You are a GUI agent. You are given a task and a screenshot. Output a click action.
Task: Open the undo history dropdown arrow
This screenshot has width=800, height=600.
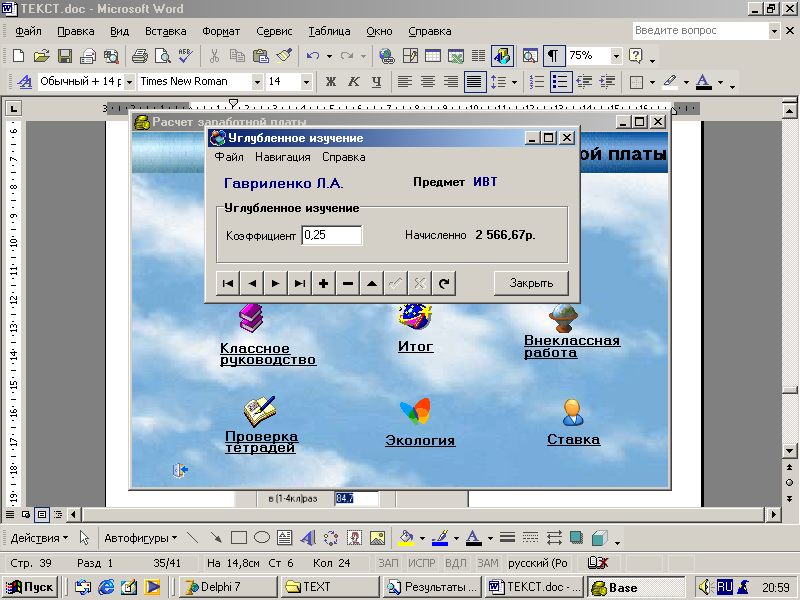(330, 56)
